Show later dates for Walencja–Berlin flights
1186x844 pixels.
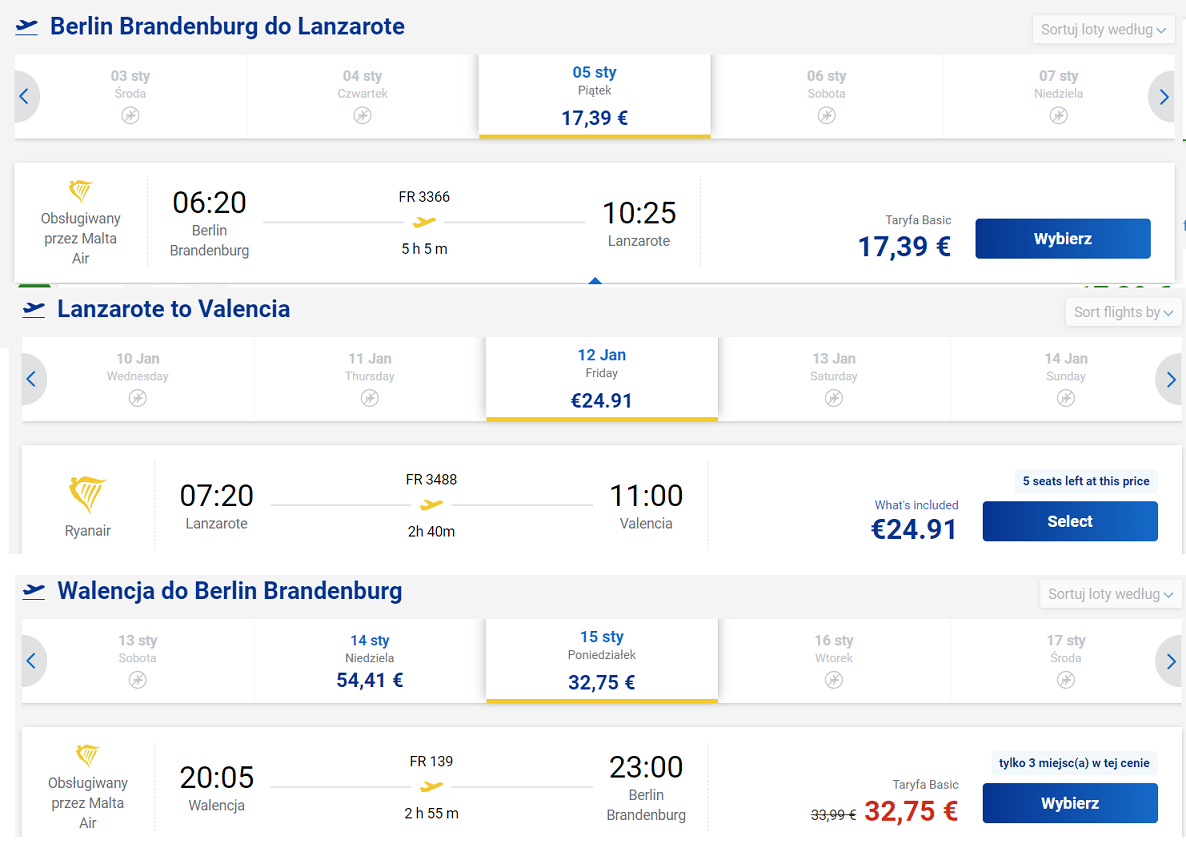(1169, 661)
